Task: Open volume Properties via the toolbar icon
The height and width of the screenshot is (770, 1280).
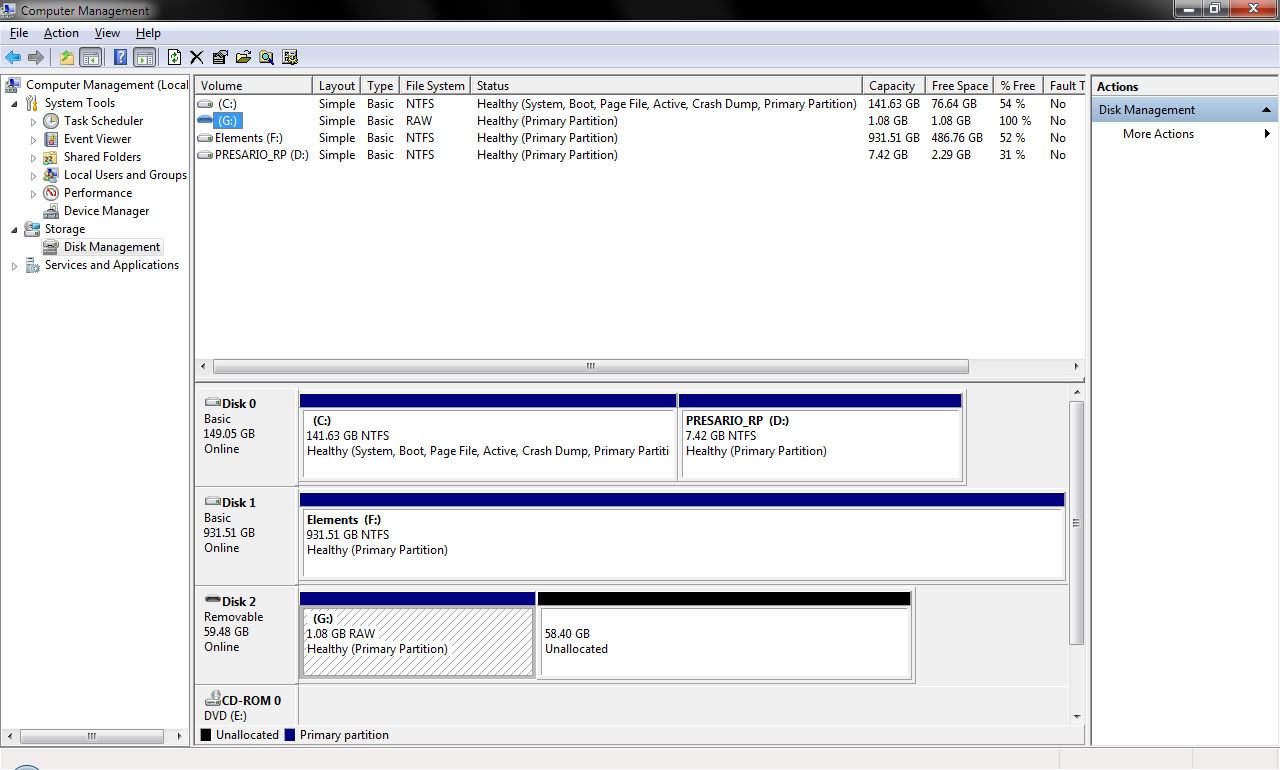Action: pyautogui.click(x=219, y=57)
